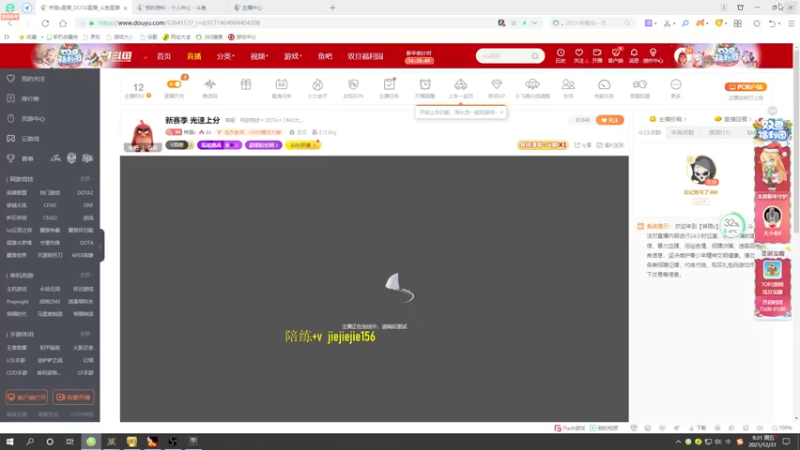Open the user avatar in the header
800x450 pixels.
tap(682, 56)
